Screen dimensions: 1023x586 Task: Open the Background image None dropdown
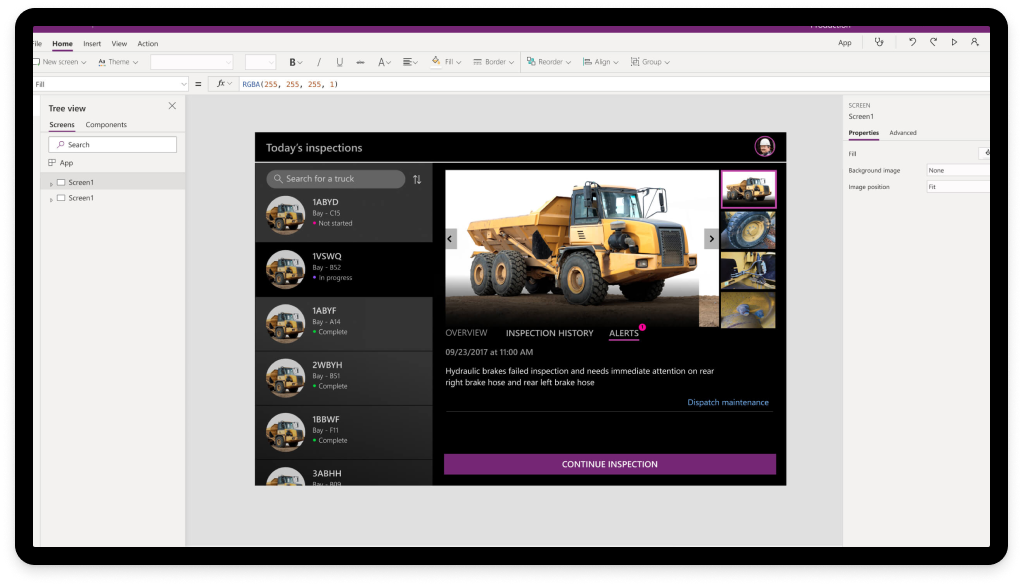coord(958,170)
